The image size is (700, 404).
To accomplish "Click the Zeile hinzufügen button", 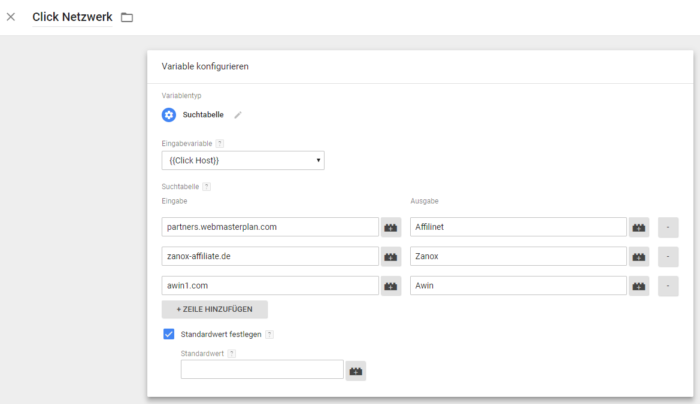I will click(x=214, y=310).
